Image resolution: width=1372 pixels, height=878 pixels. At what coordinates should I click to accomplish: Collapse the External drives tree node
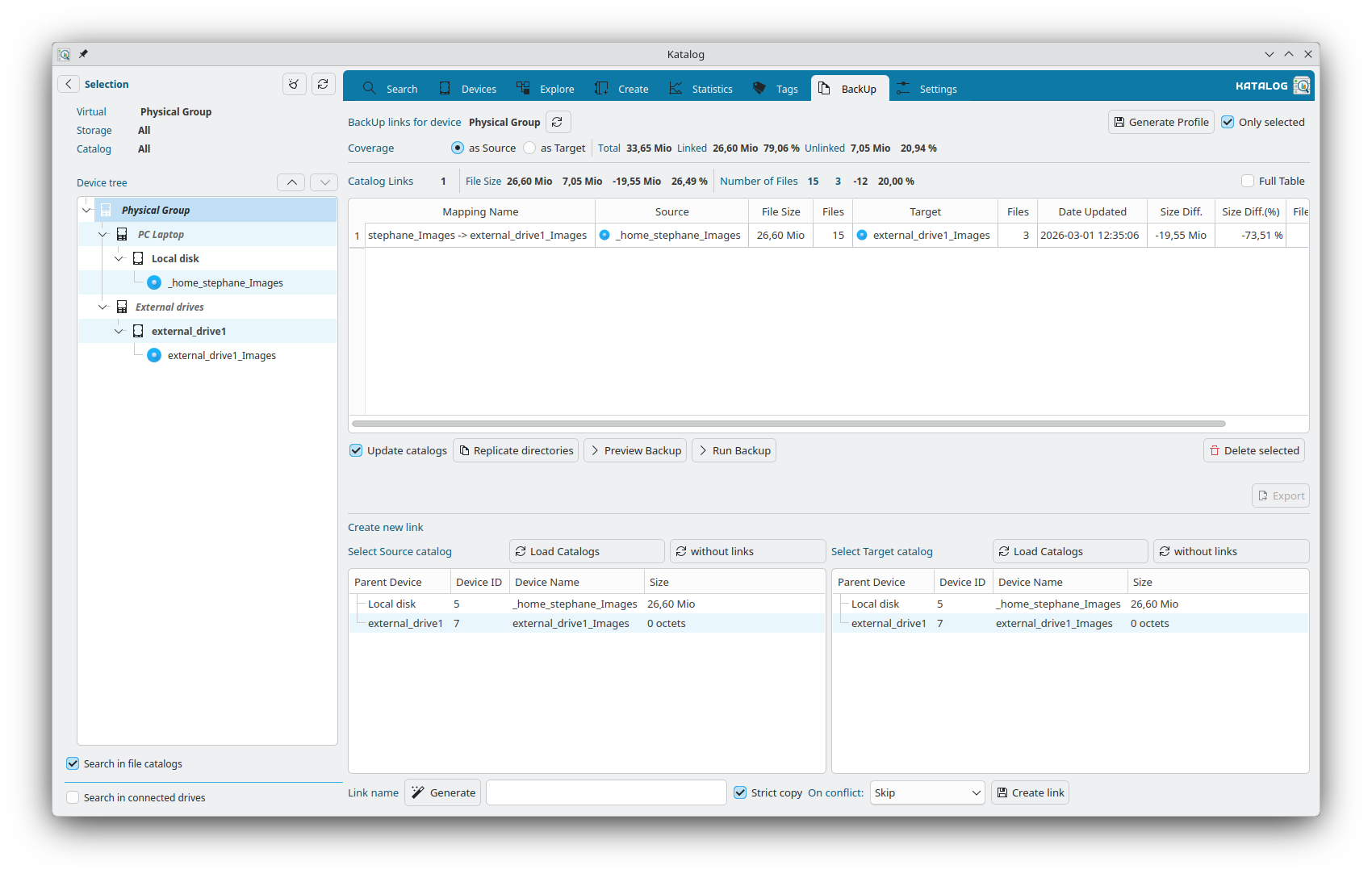[x=102, y=307]
